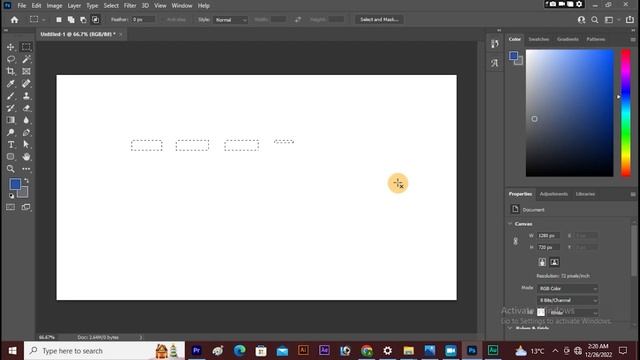Open the 8 Bits/Channel dropdown
640x360 pixels.
[567, 300]
